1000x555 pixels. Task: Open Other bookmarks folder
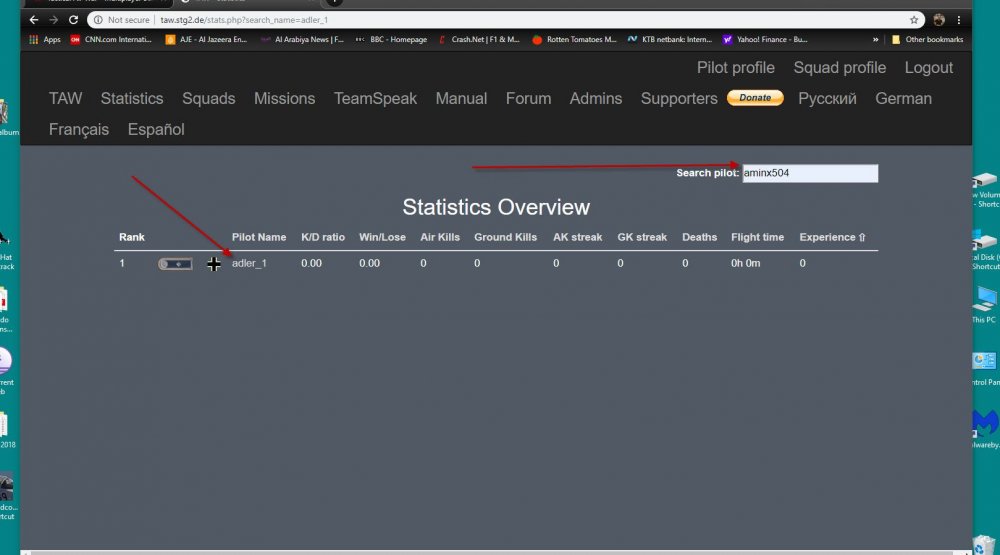tap(927, 40)
